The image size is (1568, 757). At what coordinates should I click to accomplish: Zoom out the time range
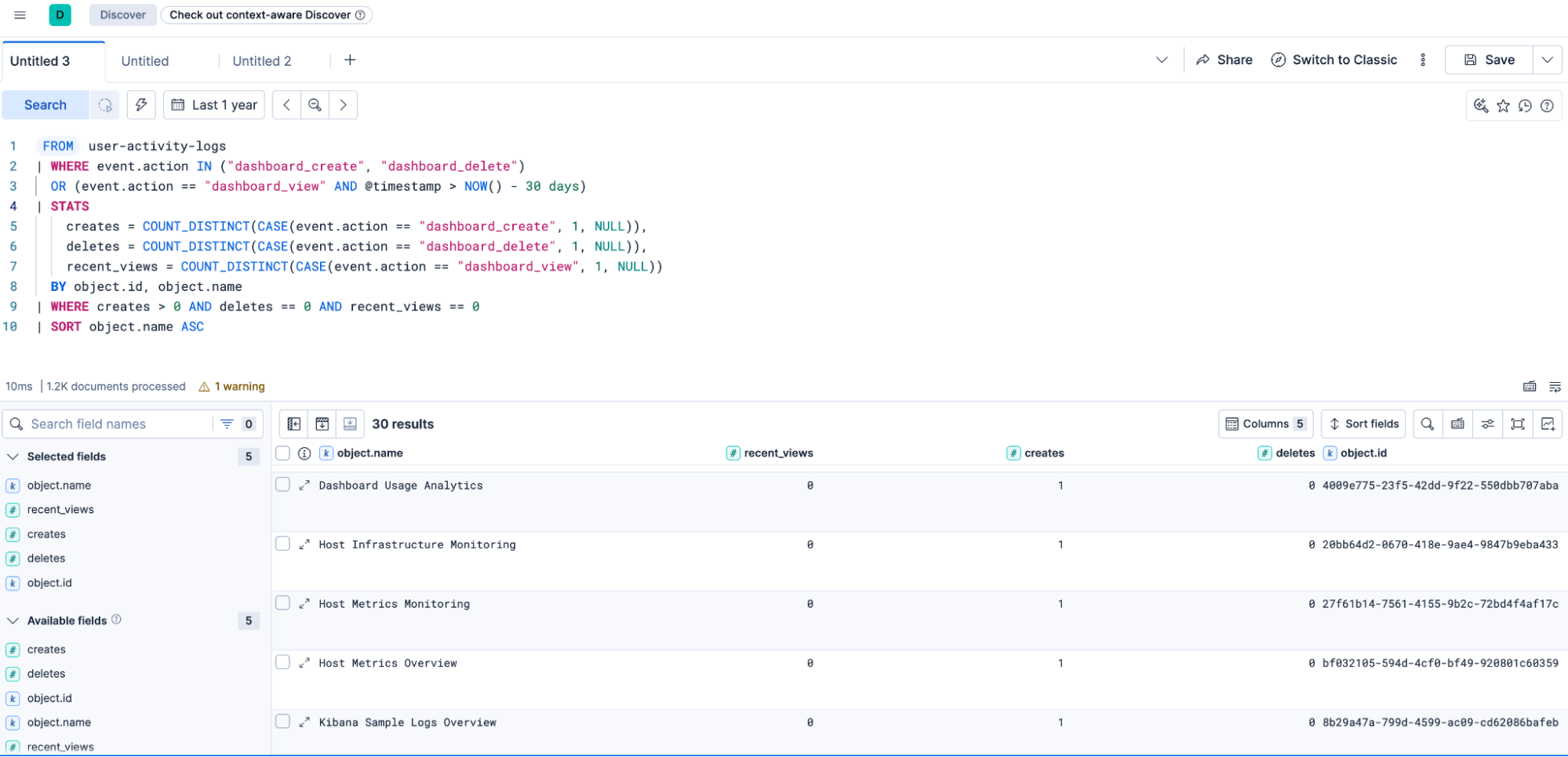(315, 105)
